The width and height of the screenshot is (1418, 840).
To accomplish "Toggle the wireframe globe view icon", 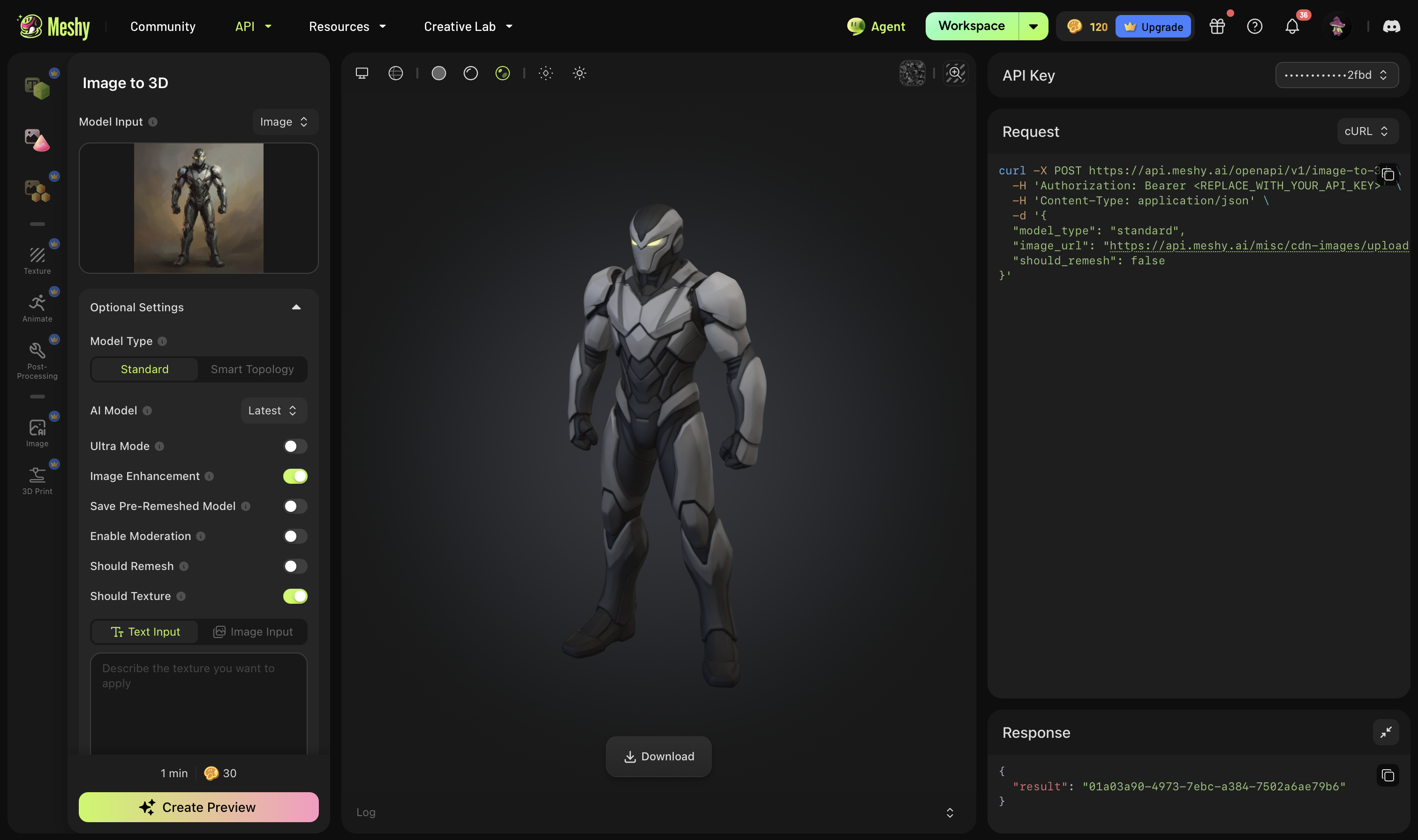I will [x=396, y=73].
